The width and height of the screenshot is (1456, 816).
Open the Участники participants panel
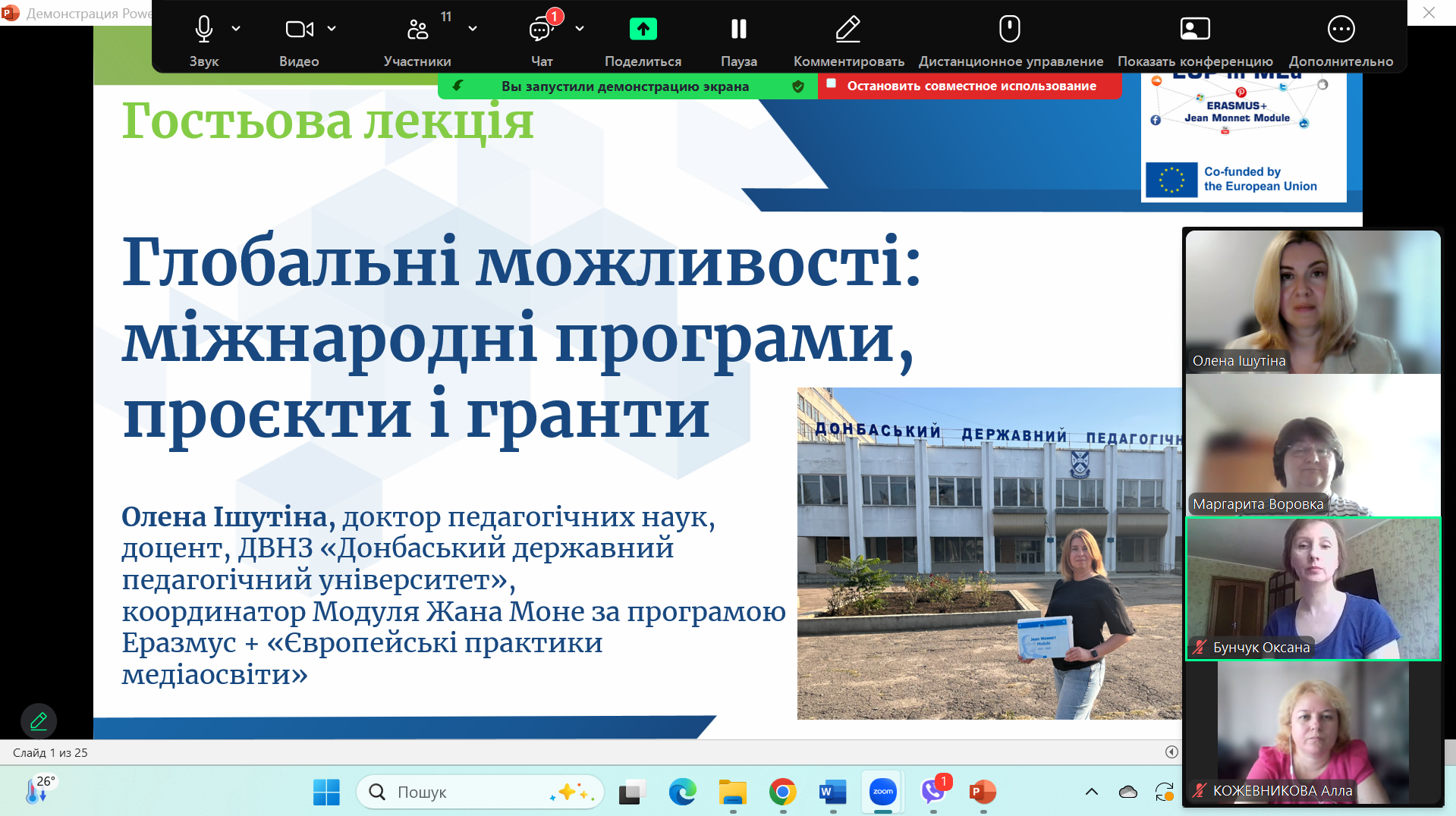[417, 39]
